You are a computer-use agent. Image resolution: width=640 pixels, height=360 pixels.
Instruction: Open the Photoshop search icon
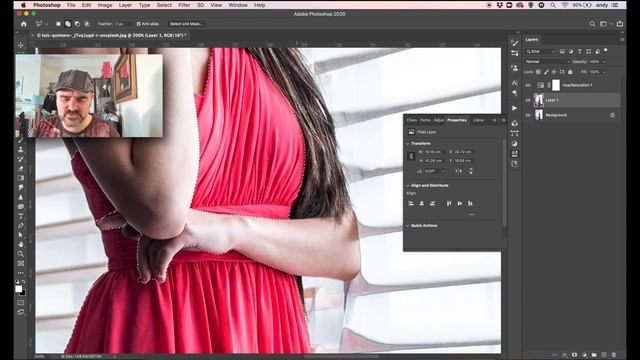tap(592, 24)
